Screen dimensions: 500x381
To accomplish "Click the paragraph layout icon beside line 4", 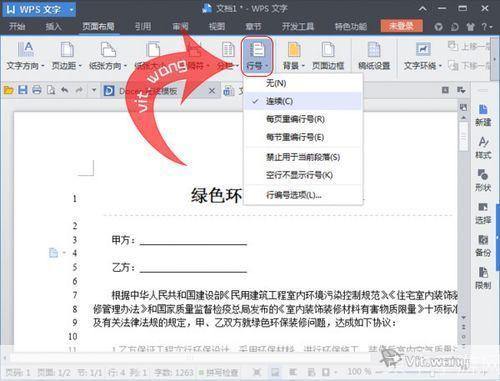I will (x=54, y=253).
